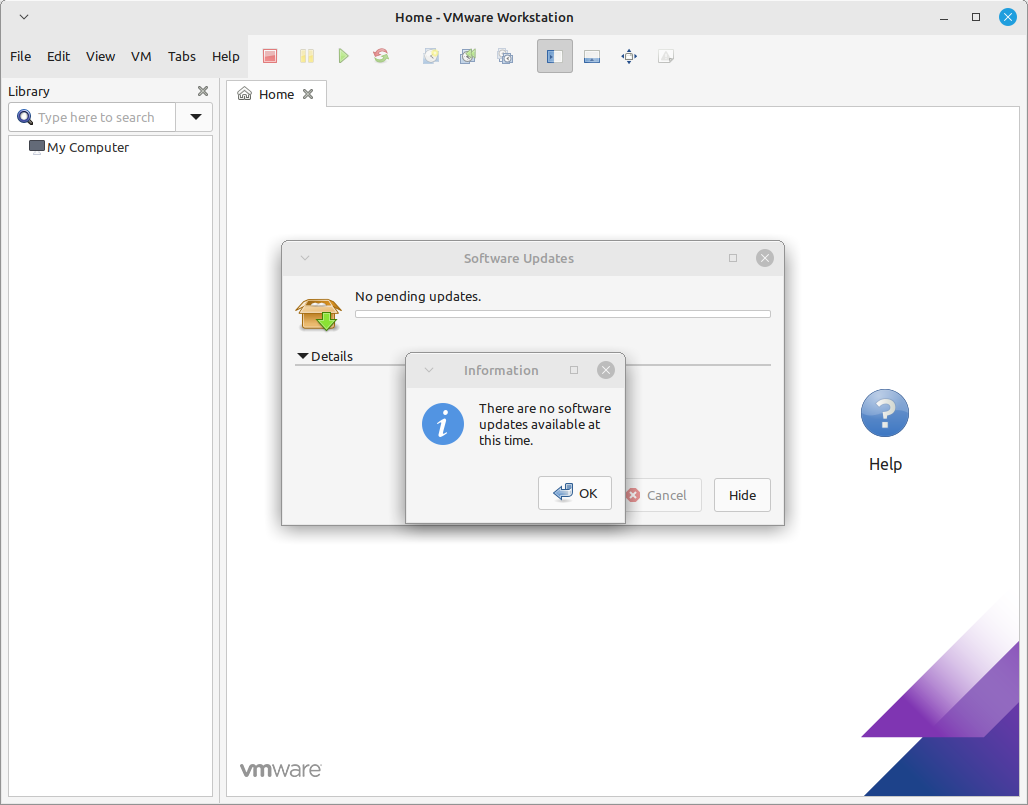
Task: Close the Software Updates dialog
Action: (x=764, y=258)
